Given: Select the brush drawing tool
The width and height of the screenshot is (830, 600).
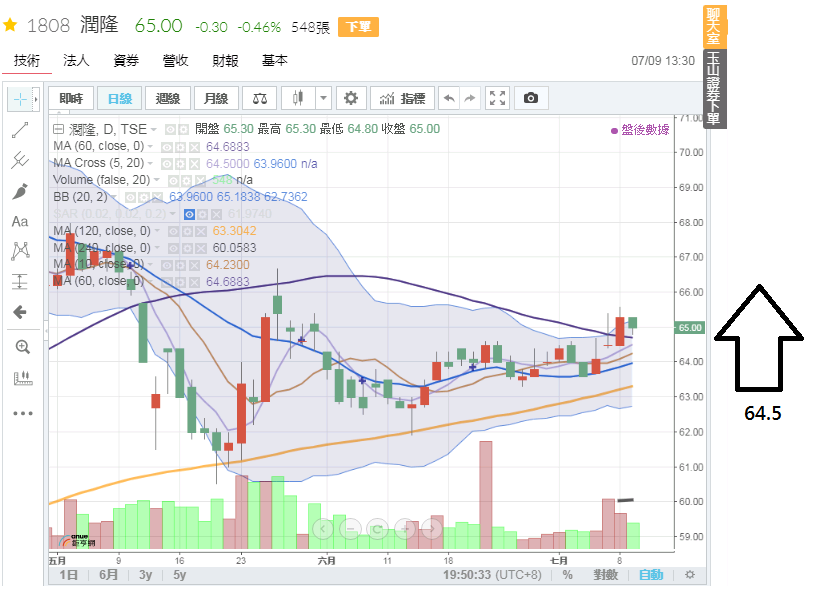Looking at the screenshot, I should (20, 191).
